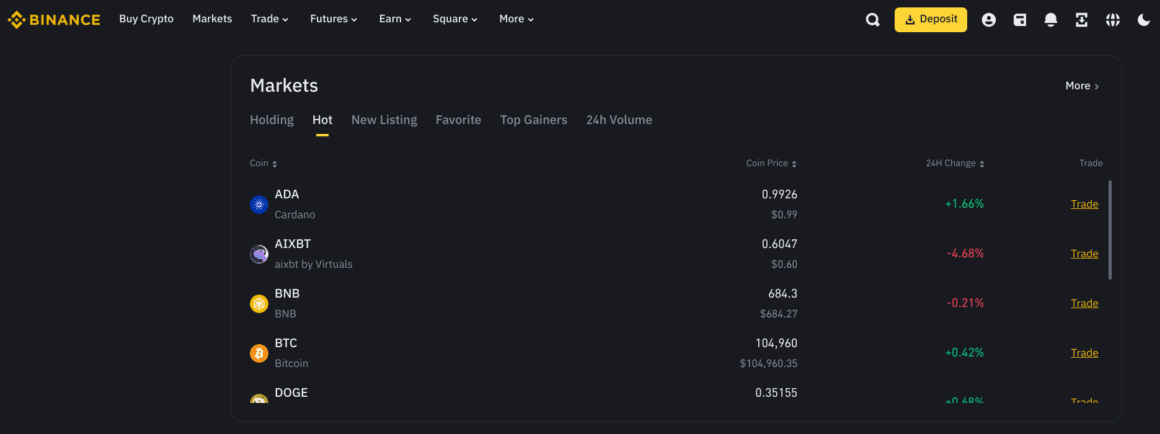Sort by Coin Price column
This screenshot has height=434, width=1160.
(772, 163)
